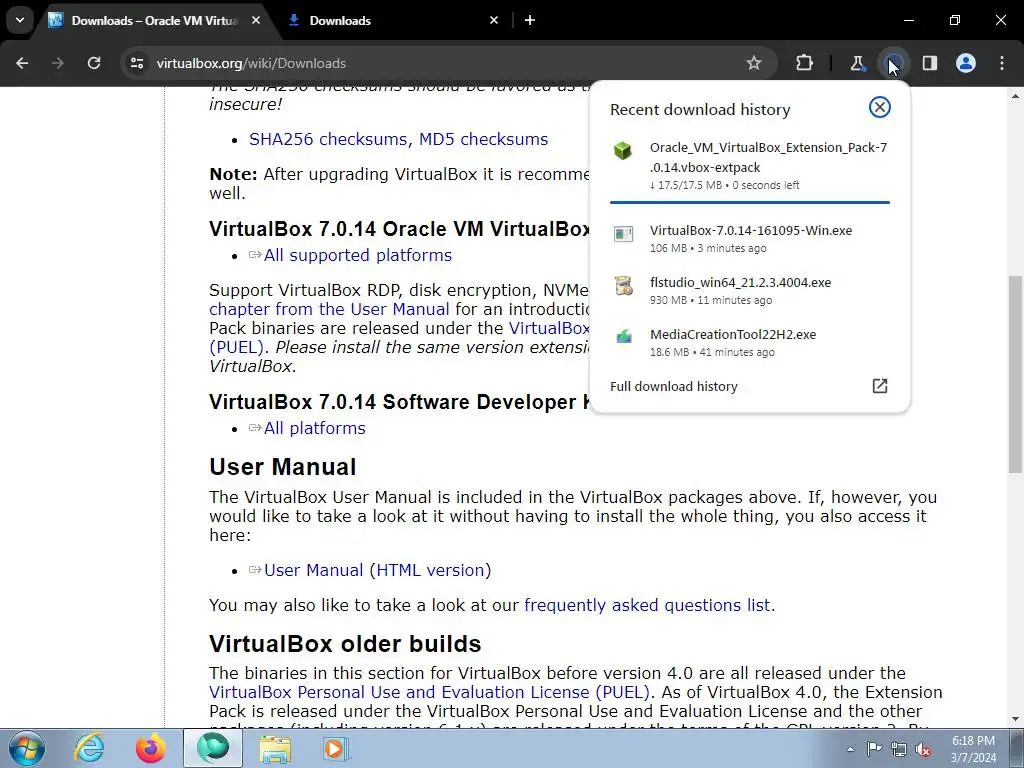Open chapter from the User Manual link
The image size is (1024, 768).
[x=329, y=309]
